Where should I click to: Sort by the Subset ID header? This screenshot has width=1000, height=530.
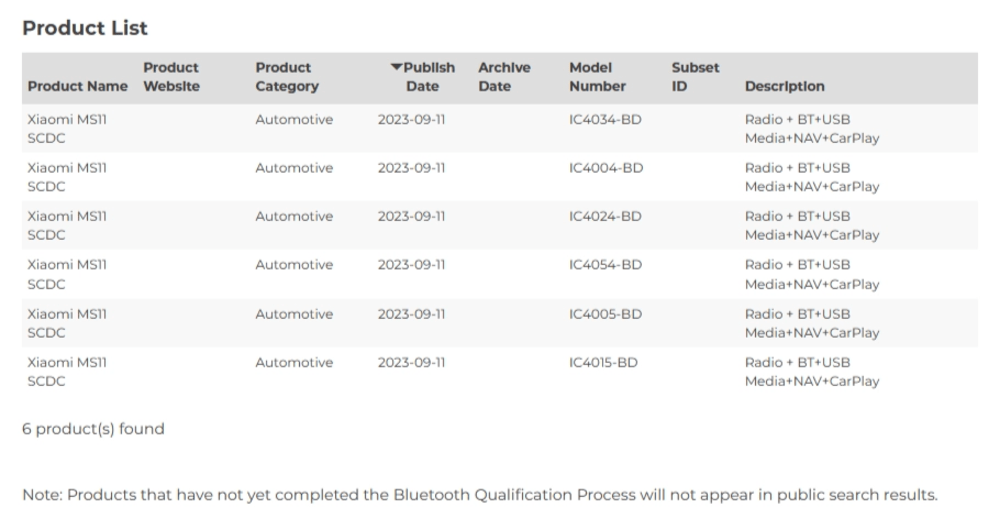(x=695, y=77)
